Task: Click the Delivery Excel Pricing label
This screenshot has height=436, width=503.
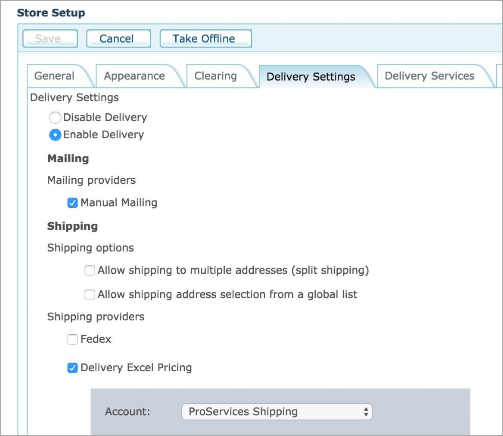Action: coord(136,367)
